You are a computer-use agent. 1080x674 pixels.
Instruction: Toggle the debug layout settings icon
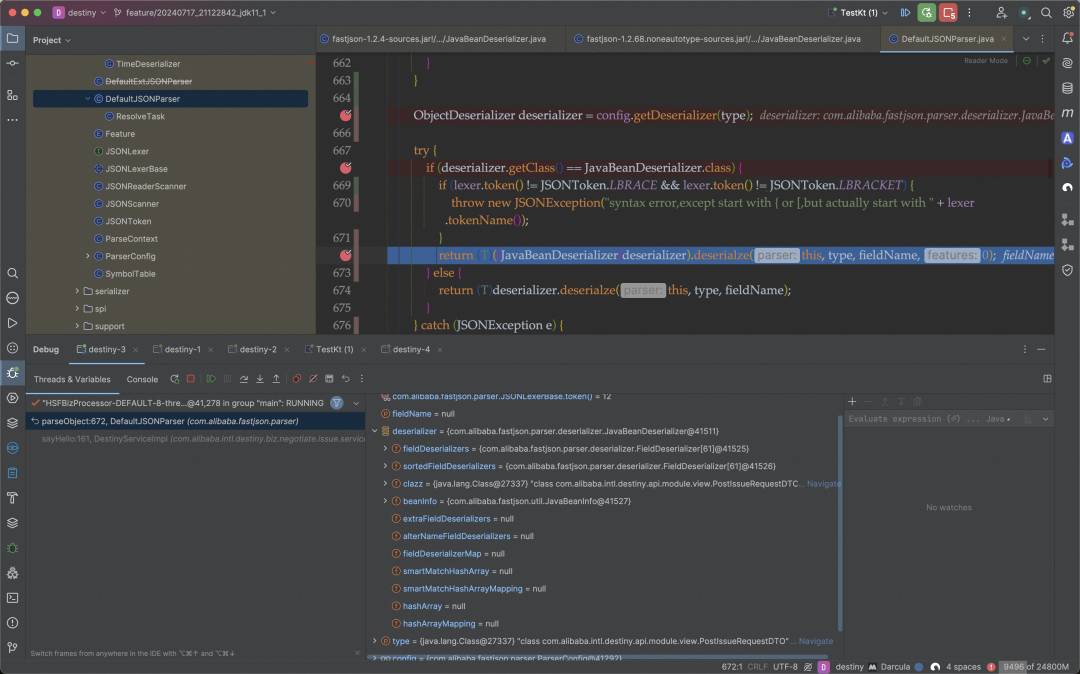(1047, 379)
